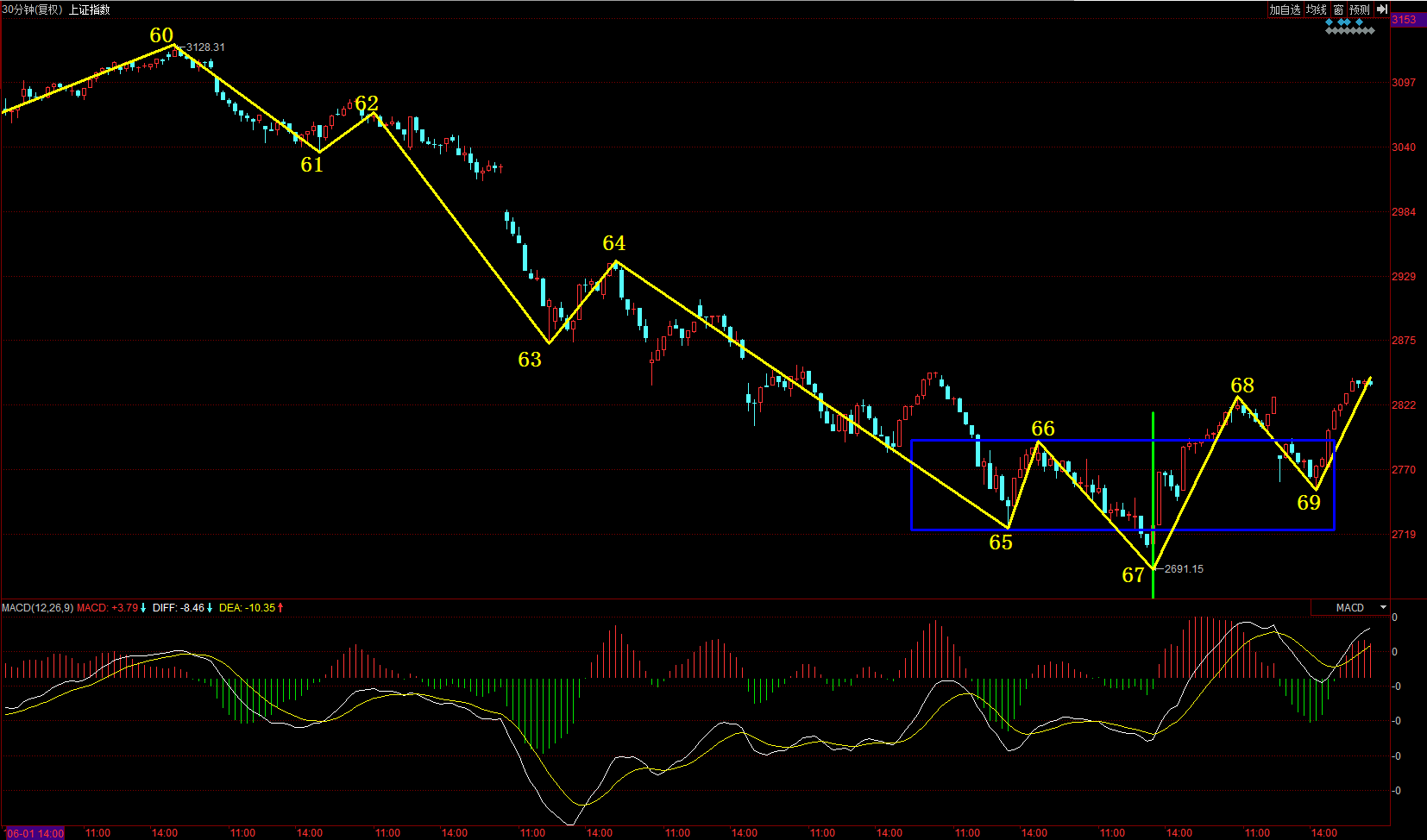Toggle the 预测 forecast button
1427x840 pixels.
pyautogui.click(x=1360, y=9)
